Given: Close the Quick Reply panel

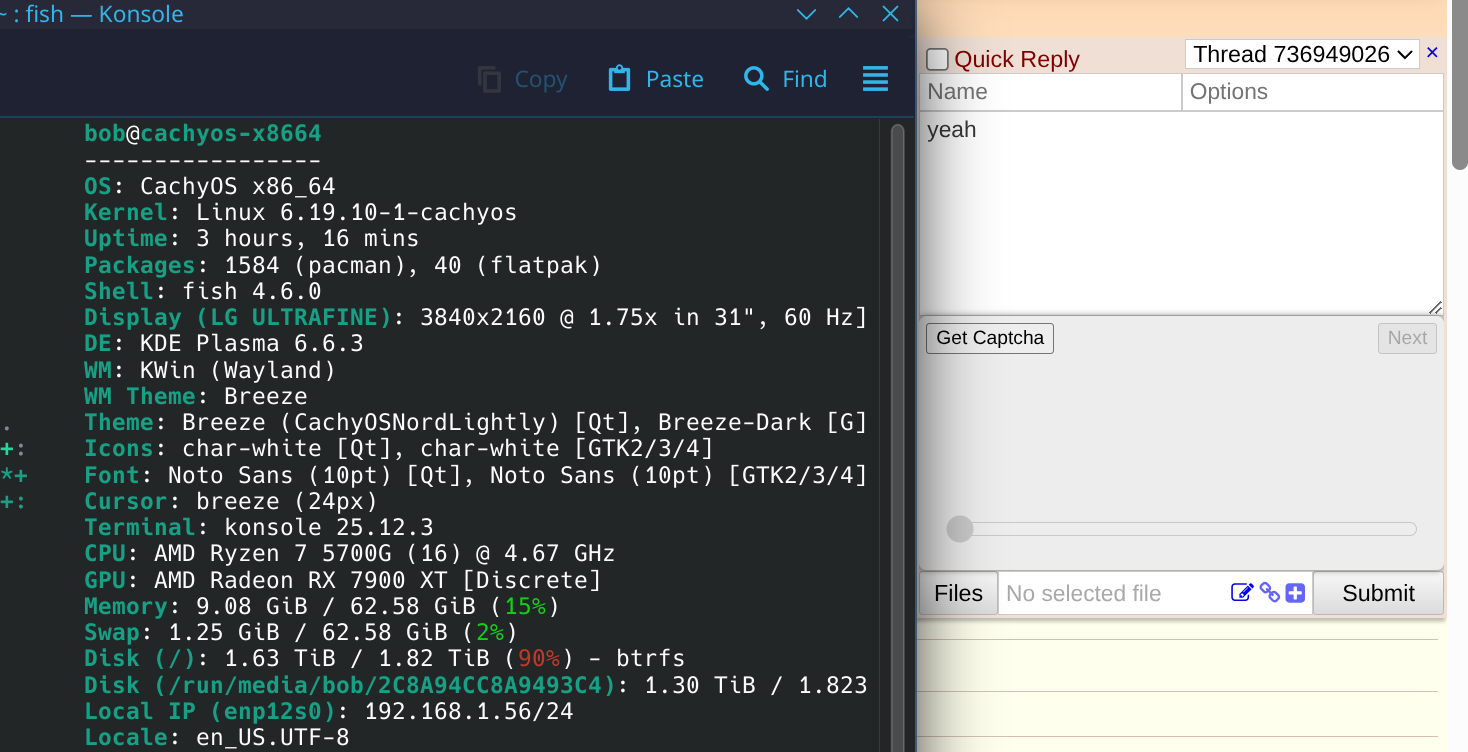Looking at the screenshot, I should [x=1432, y=53].
